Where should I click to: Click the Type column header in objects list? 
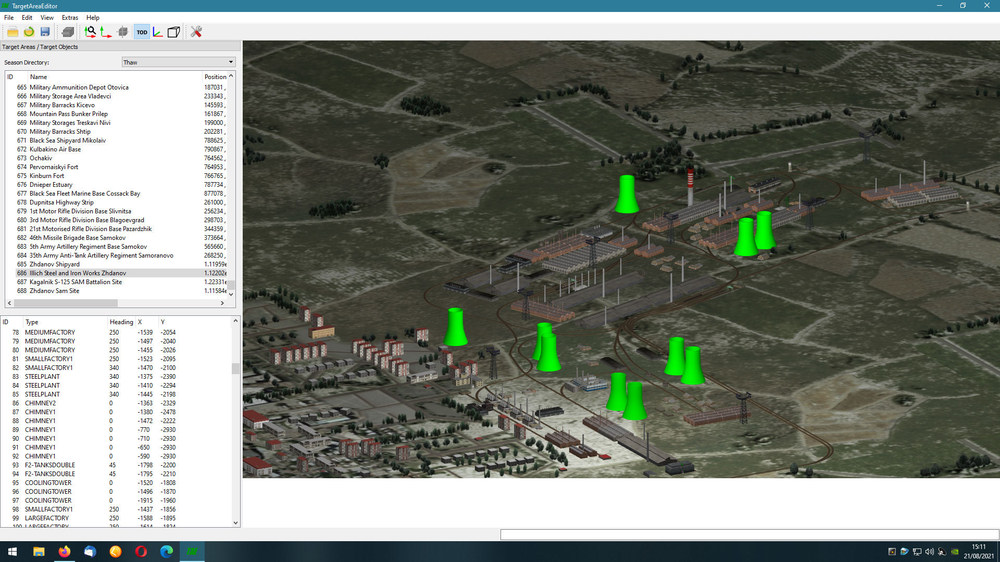pyautogui.click(x=32, y=322)
